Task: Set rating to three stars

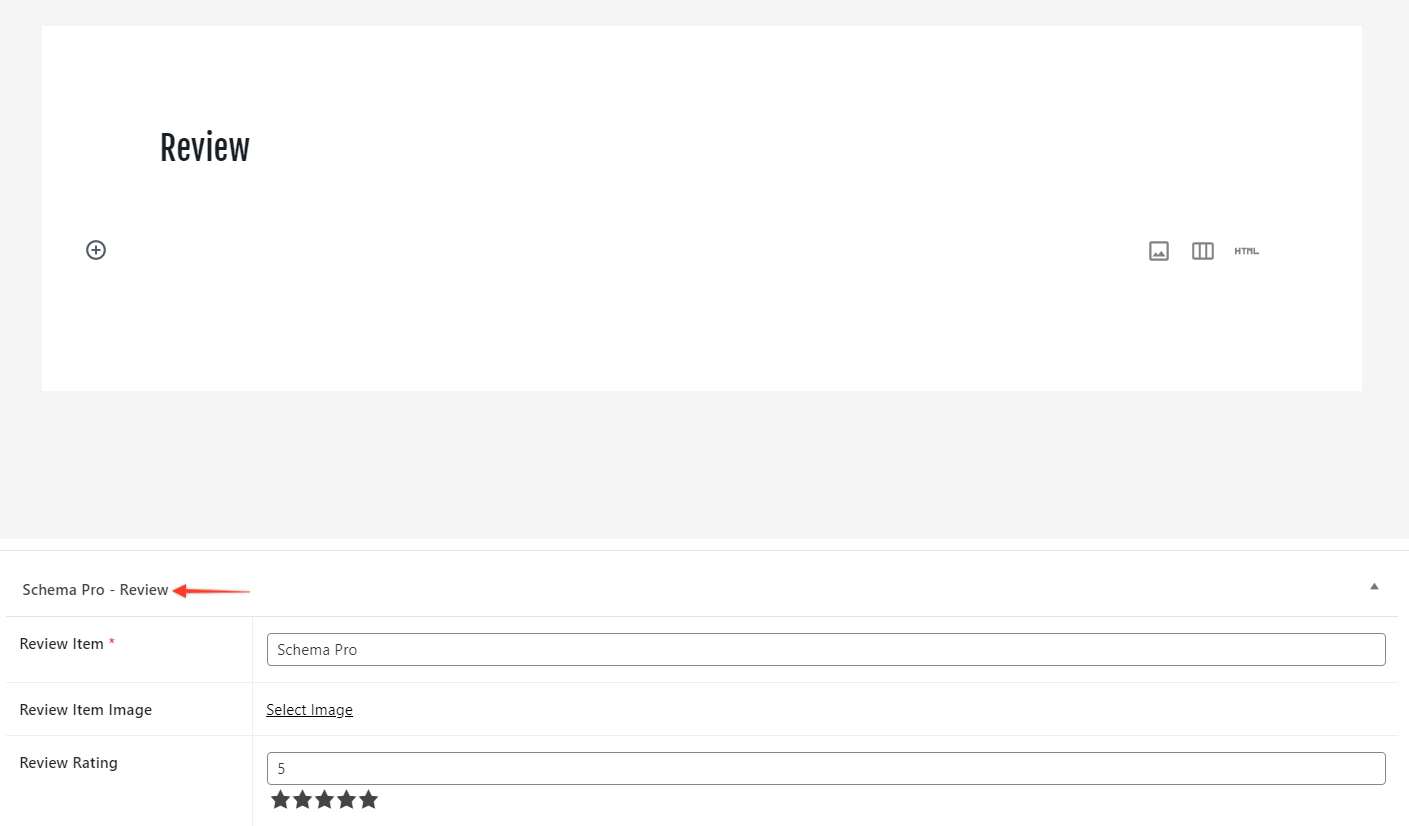Action: [x=325, y=800]
